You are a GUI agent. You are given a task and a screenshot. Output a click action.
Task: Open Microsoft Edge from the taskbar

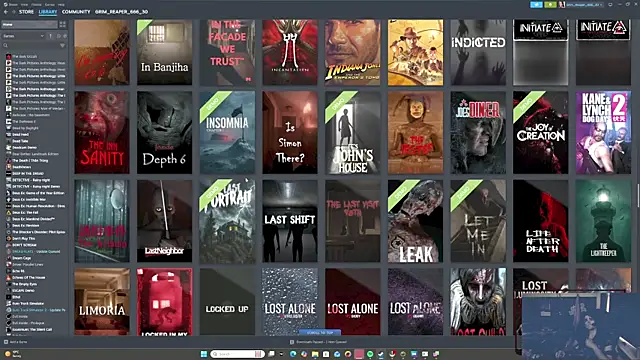[293, 354]
